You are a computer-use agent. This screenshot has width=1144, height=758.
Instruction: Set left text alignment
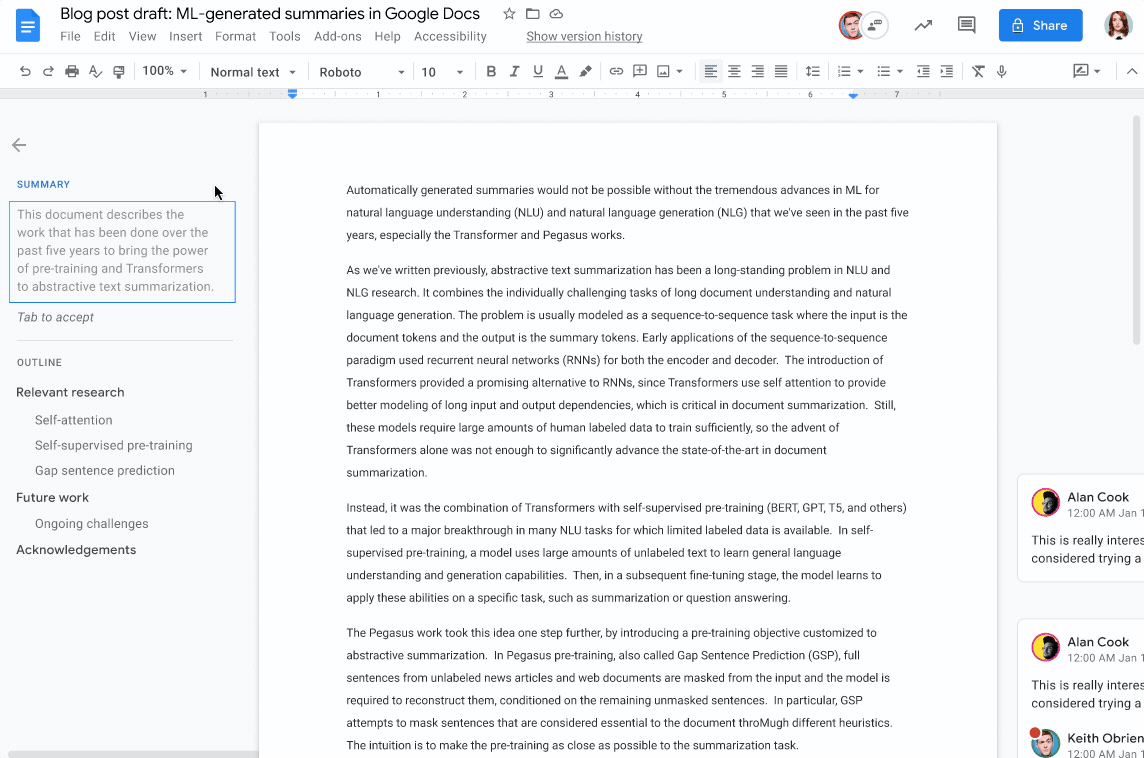(x=711, y=71)
